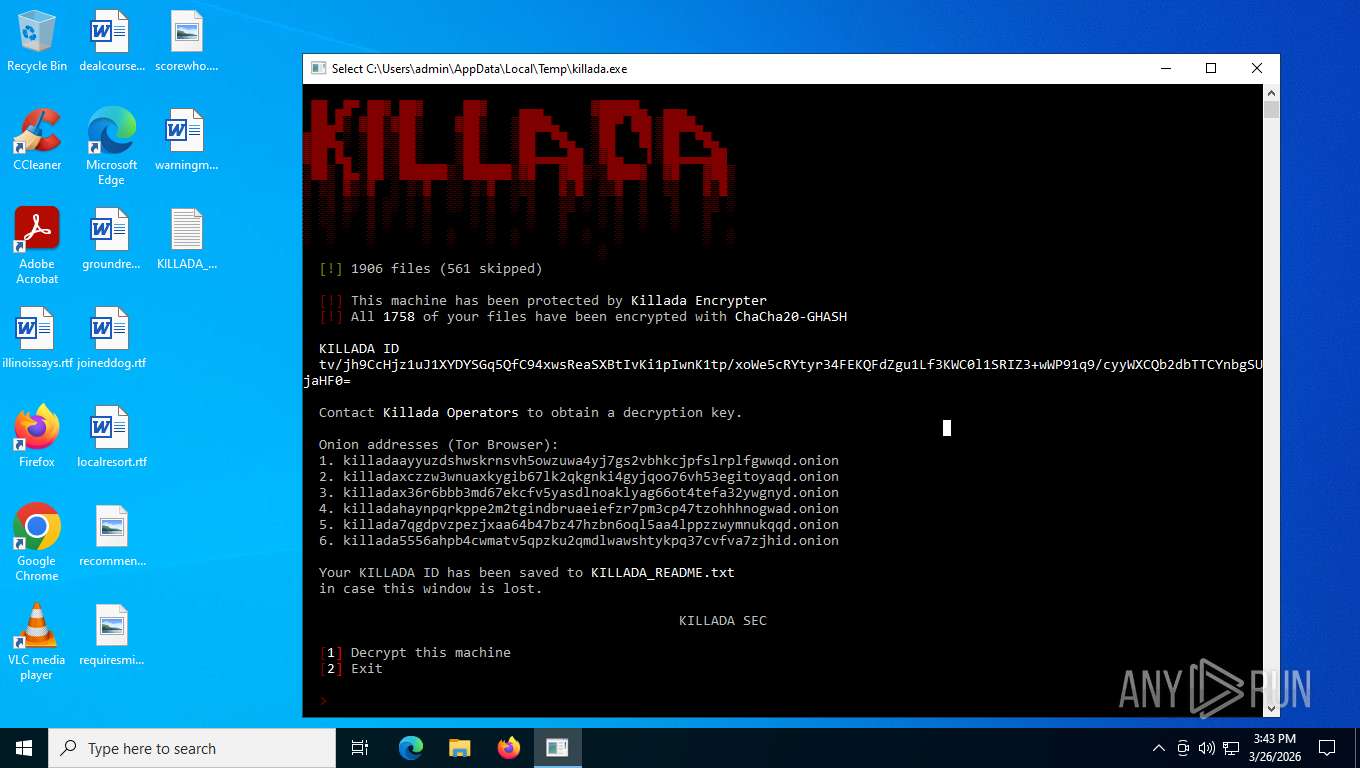Close the killada.exe console window
Image resolution: width=1360 pixels, height=768 pixels.
[1257, 69]
